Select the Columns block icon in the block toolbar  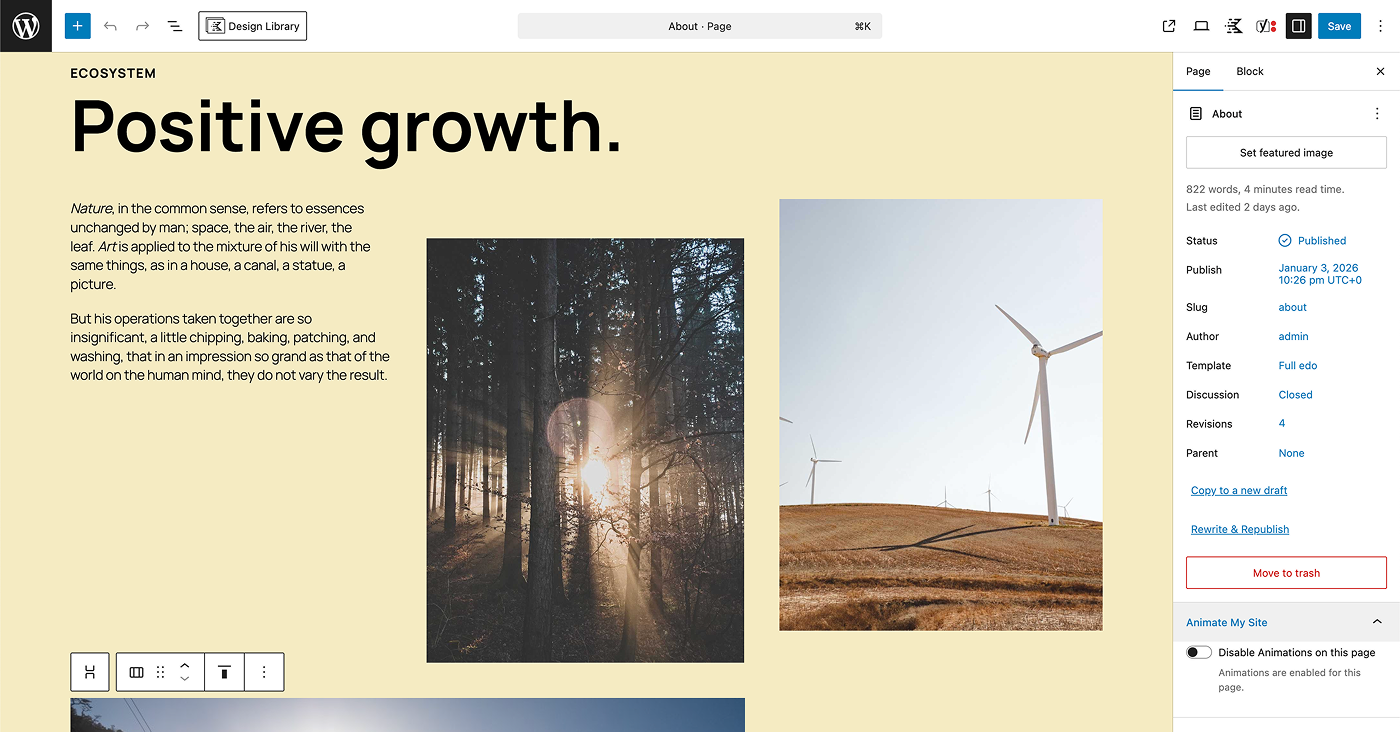pos(136,671)
